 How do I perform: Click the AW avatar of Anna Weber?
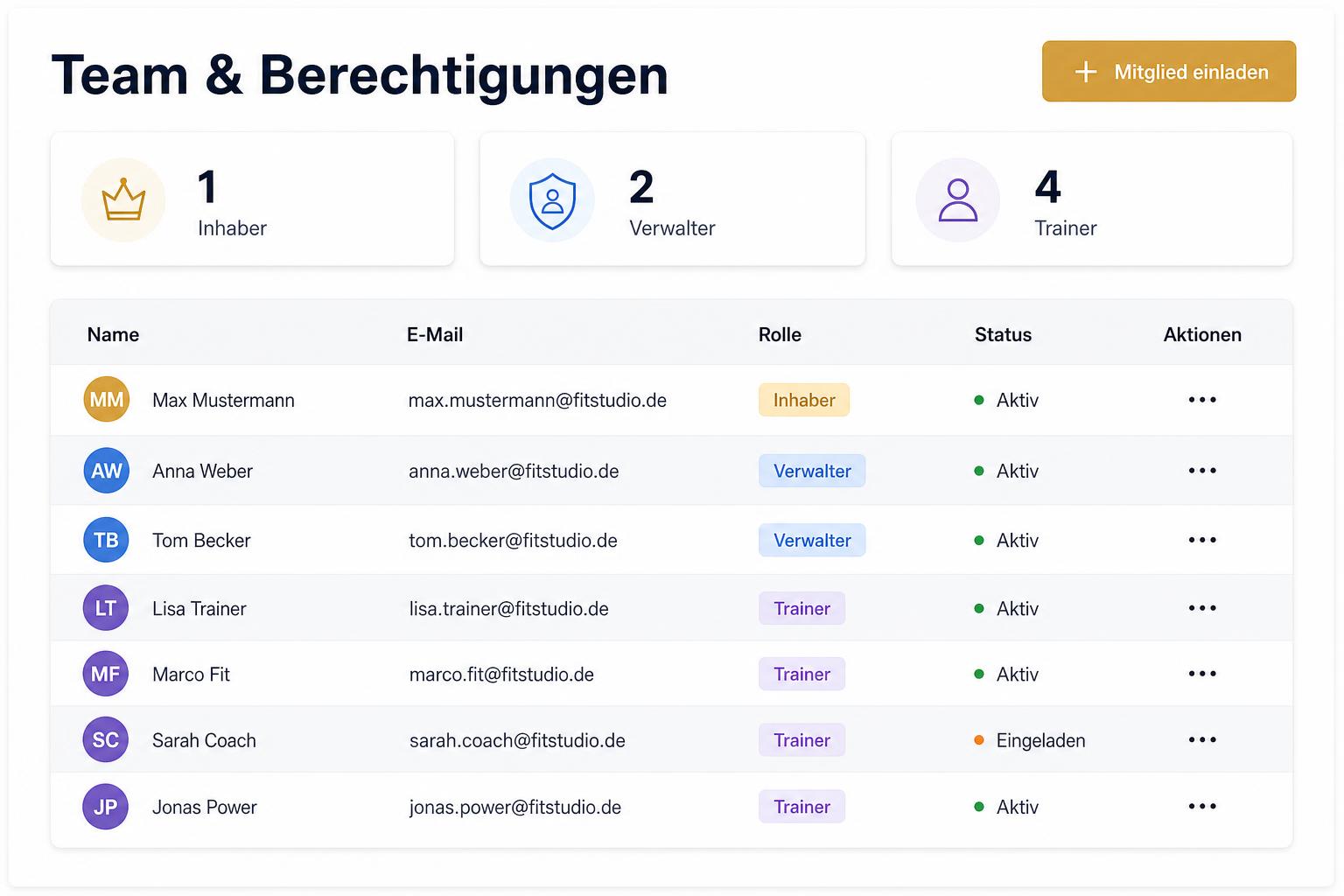click(x=107, y=471)
